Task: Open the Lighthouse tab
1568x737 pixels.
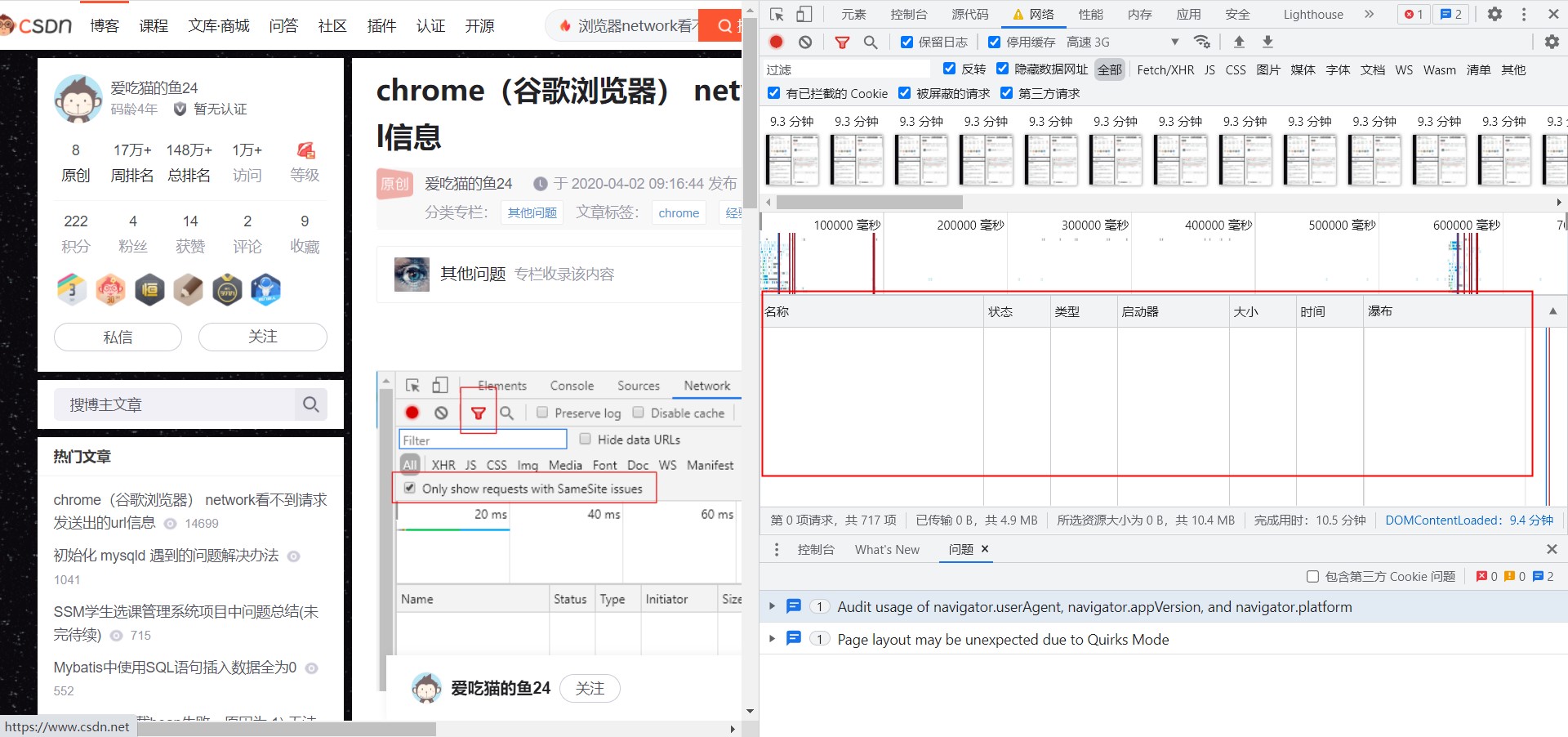Action: (x=1313, y=14)
